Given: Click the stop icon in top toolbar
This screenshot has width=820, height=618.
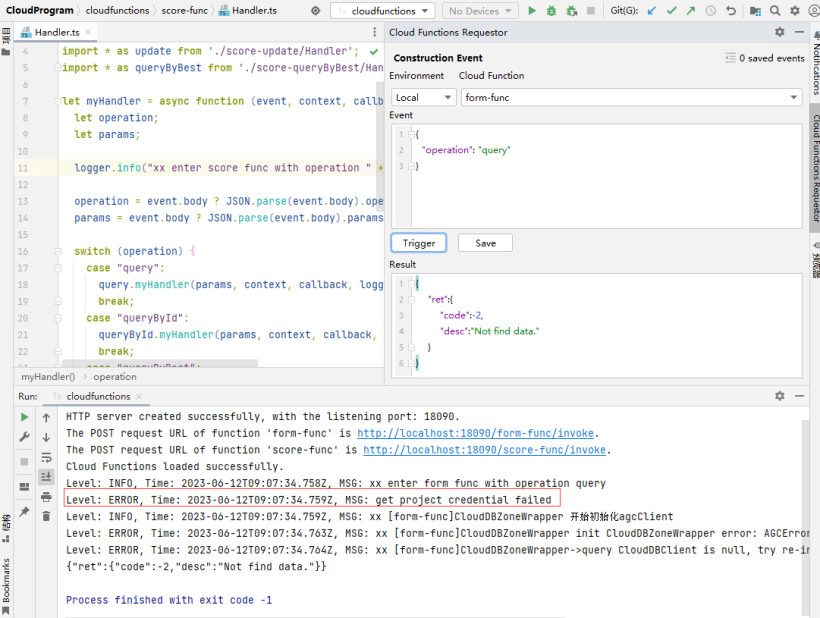Looking at the screenshot, I should [591, 10].
